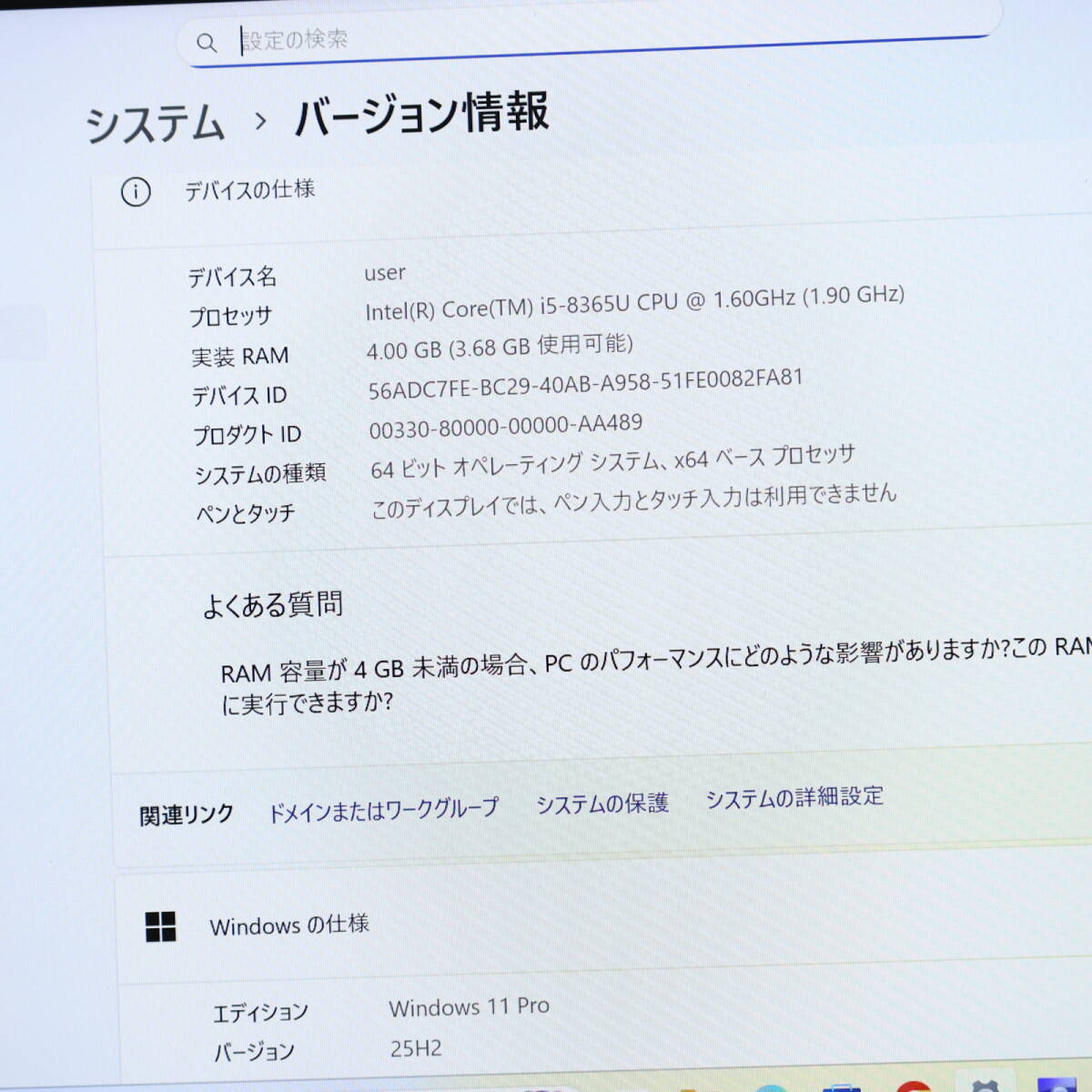
Task: Select product ID 00330-80000-00000-AA489
Action: point(506,426)
